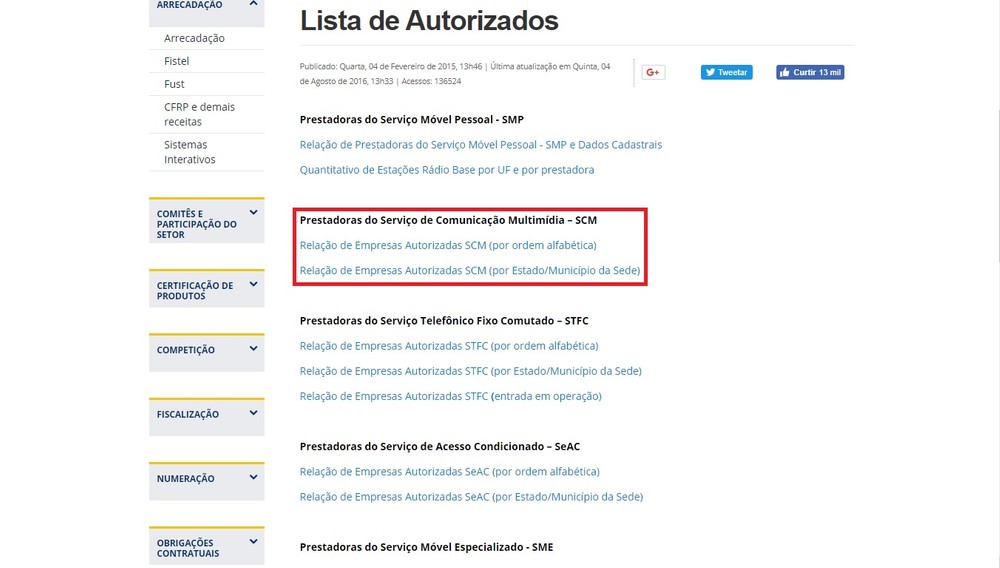Click the Fiscalização section header label
The width and height of the screenshot is (1000, 568).
coord(188,414)
